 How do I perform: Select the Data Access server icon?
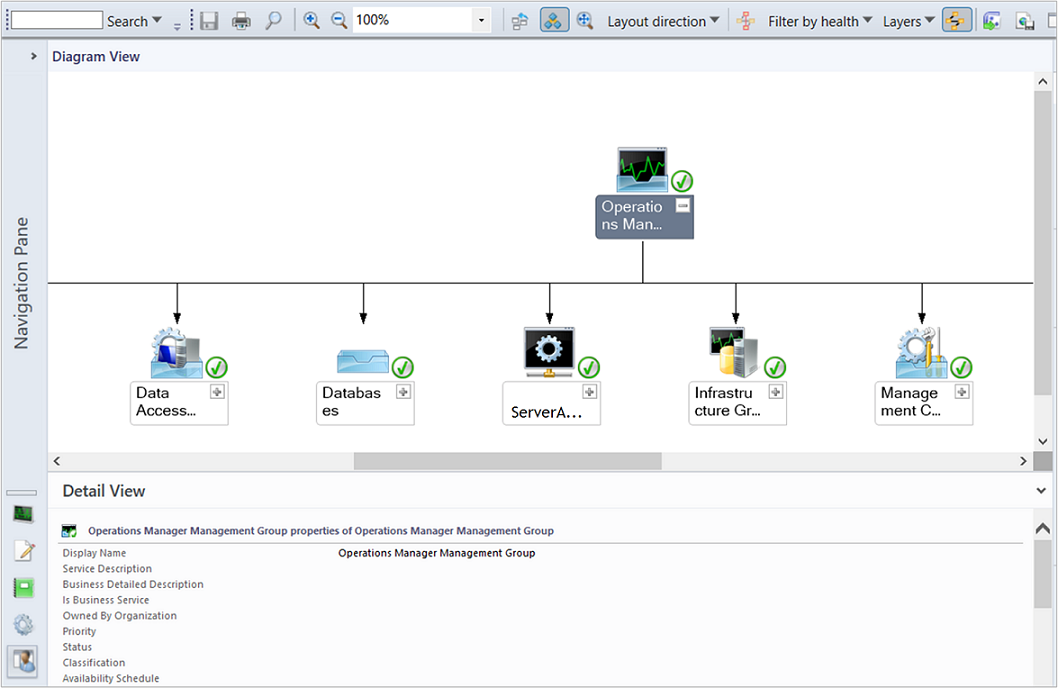[176, 353]
